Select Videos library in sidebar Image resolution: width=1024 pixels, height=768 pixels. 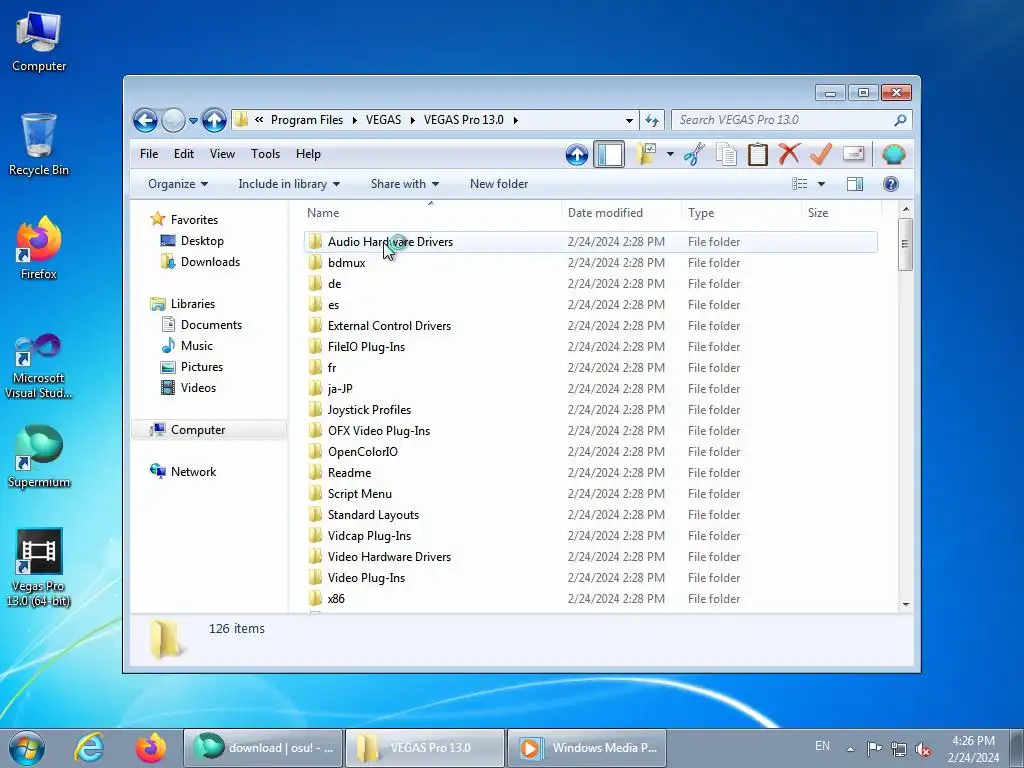tap(198, 388)
